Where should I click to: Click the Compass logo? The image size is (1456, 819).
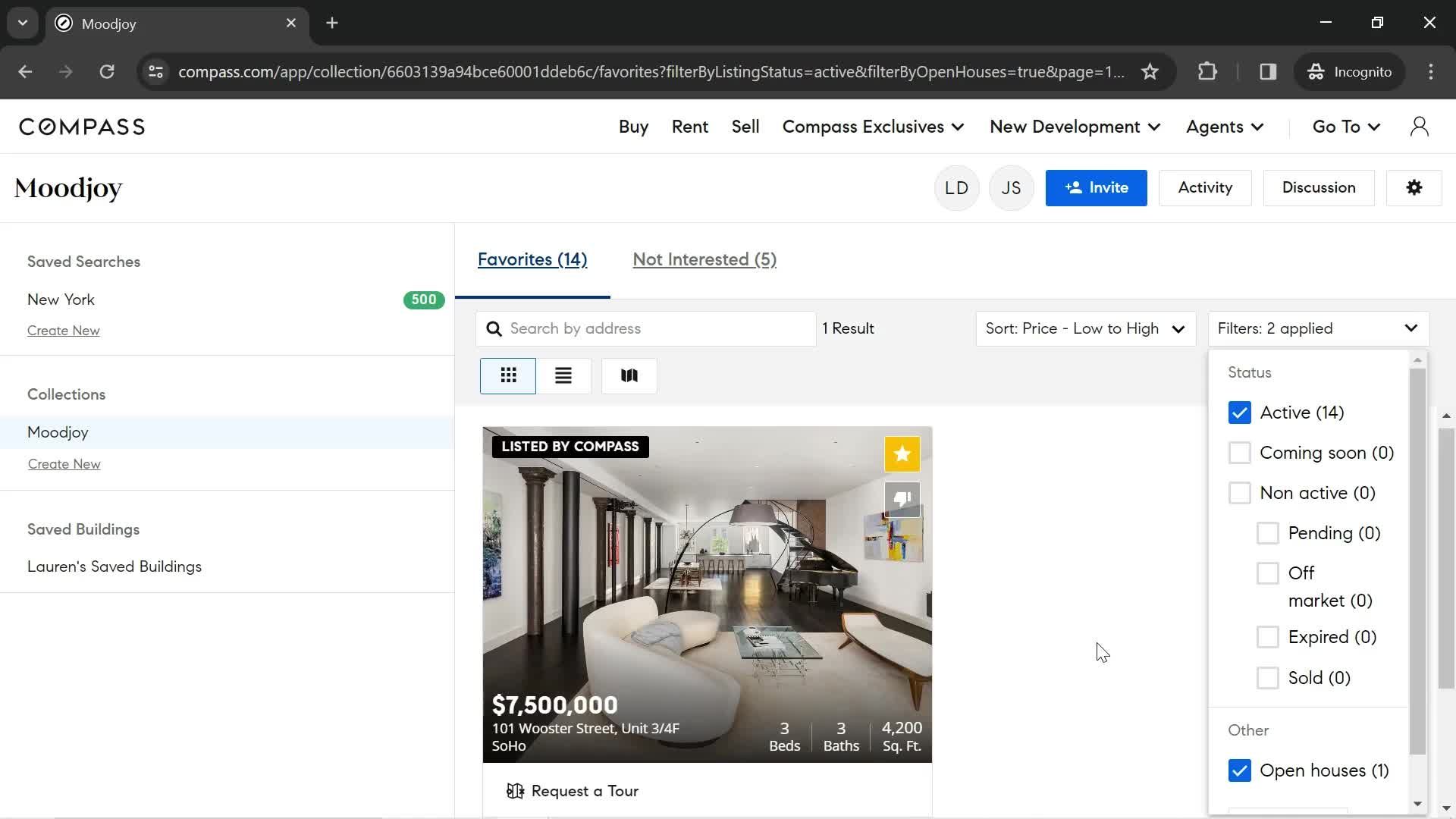pos(82,127)
